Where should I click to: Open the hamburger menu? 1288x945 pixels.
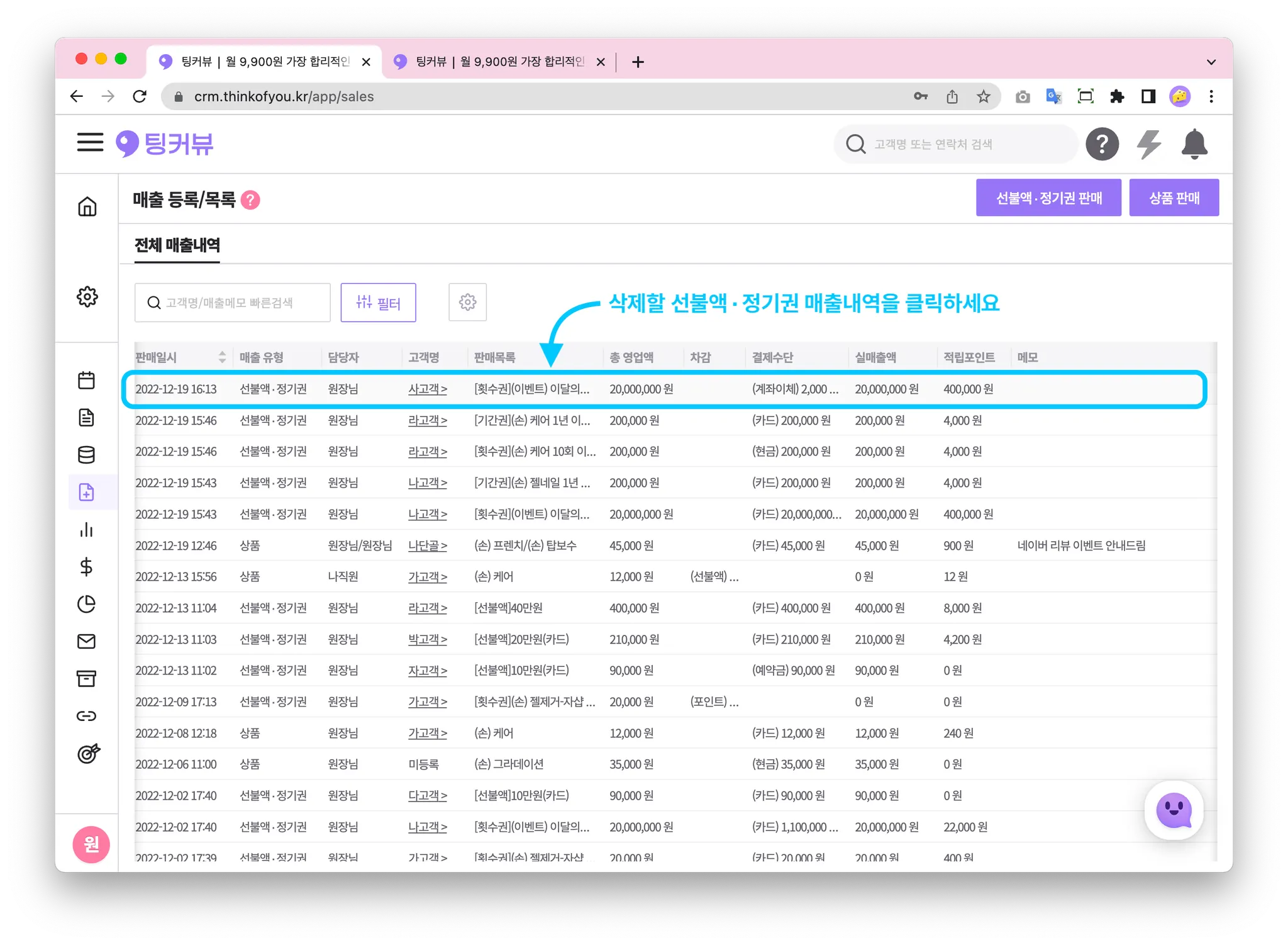(90, 143)
